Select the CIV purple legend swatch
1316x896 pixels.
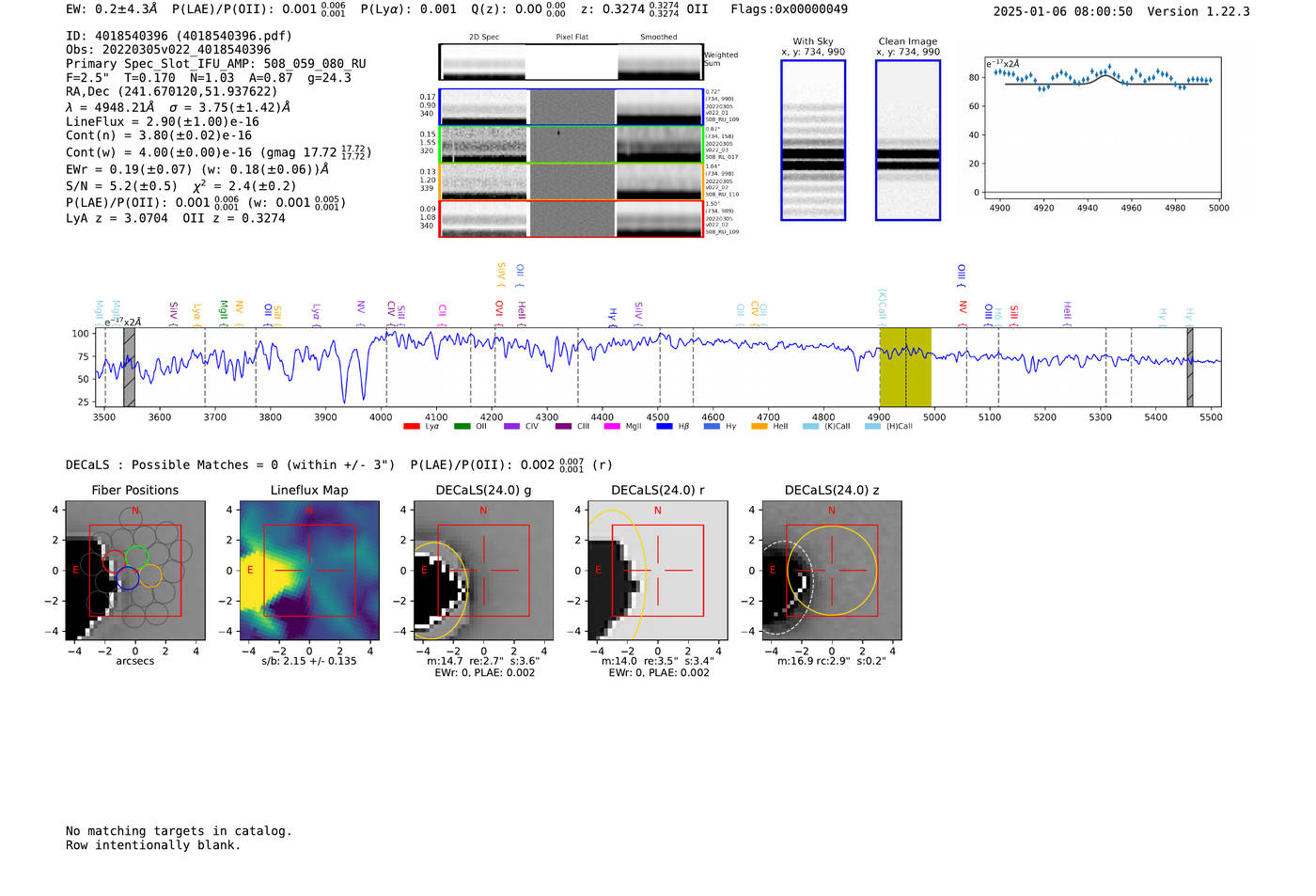point(511,426)
